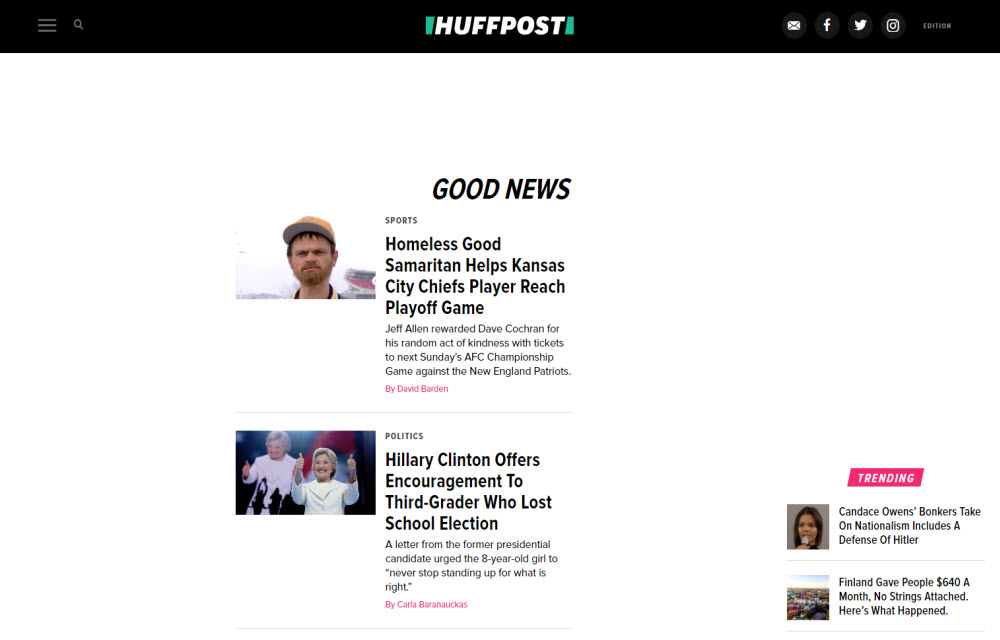Click the search magnifier icon
This screenshot has height=640, width=1000.
(x=78, y=25)
